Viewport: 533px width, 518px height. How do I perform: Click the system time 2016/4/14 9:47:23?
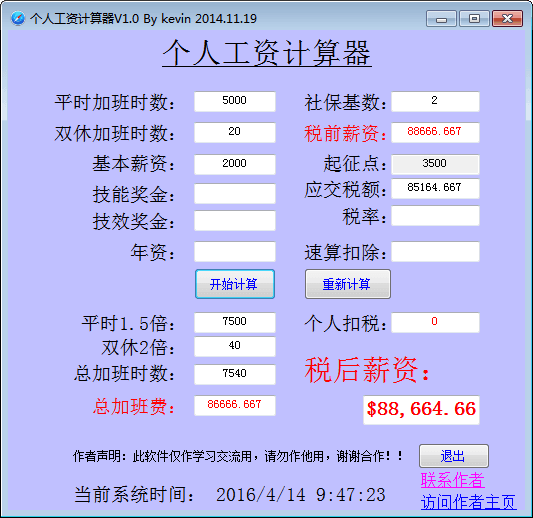(301, 495)
